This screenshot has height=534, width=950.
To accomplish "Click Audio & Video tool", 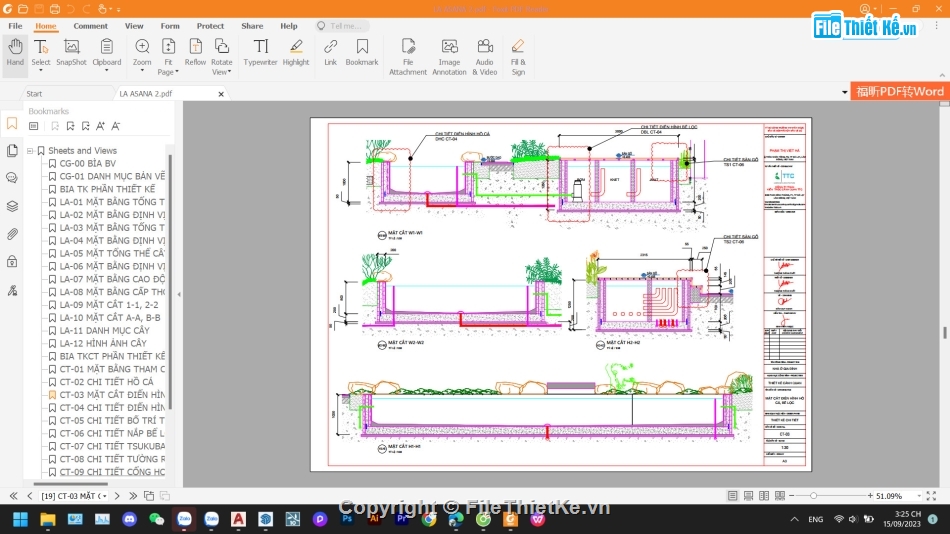I will [485, 57].
